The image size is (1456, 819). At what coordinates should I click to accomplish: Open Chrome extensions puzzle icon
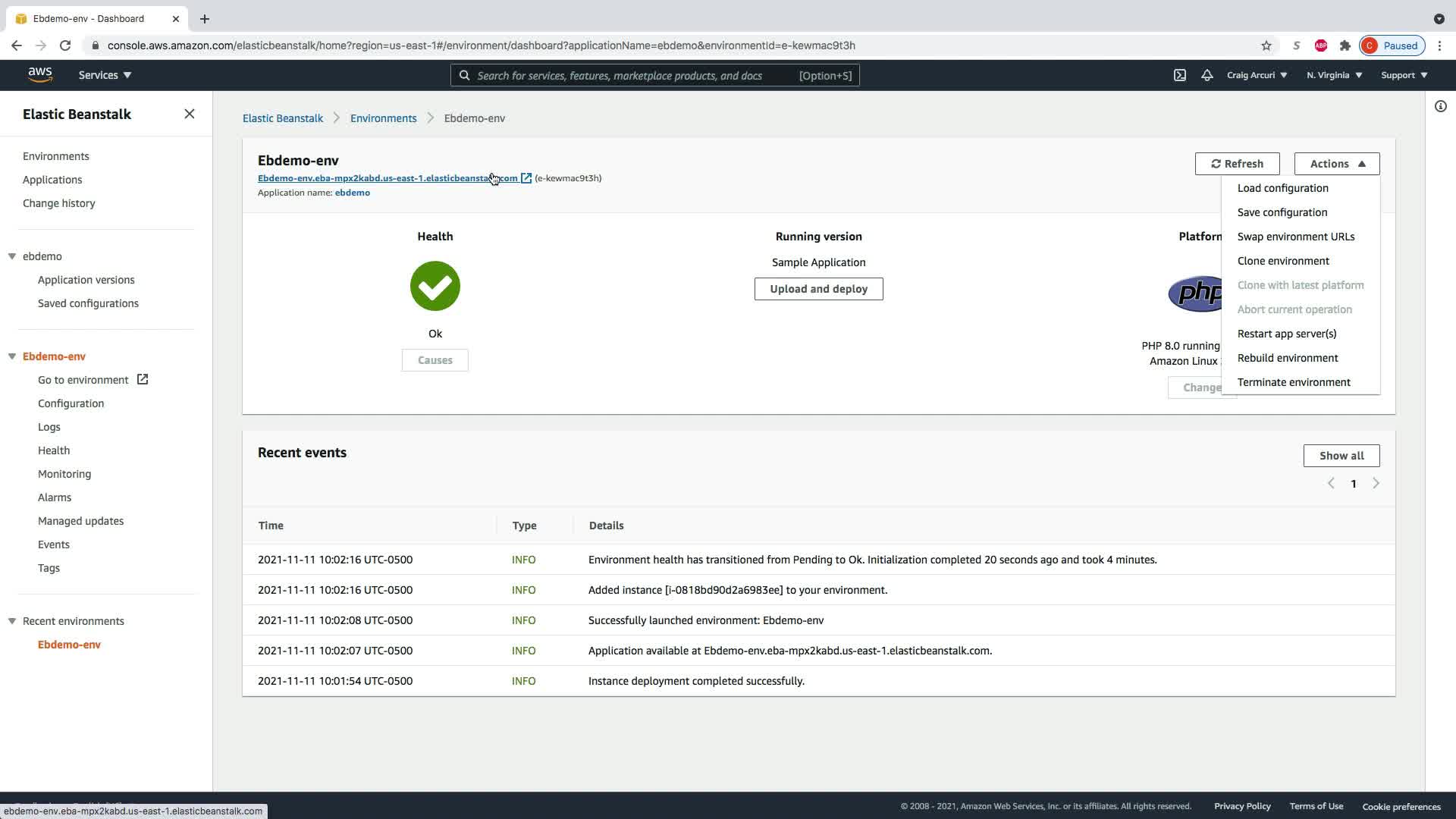coord(1345,45)
